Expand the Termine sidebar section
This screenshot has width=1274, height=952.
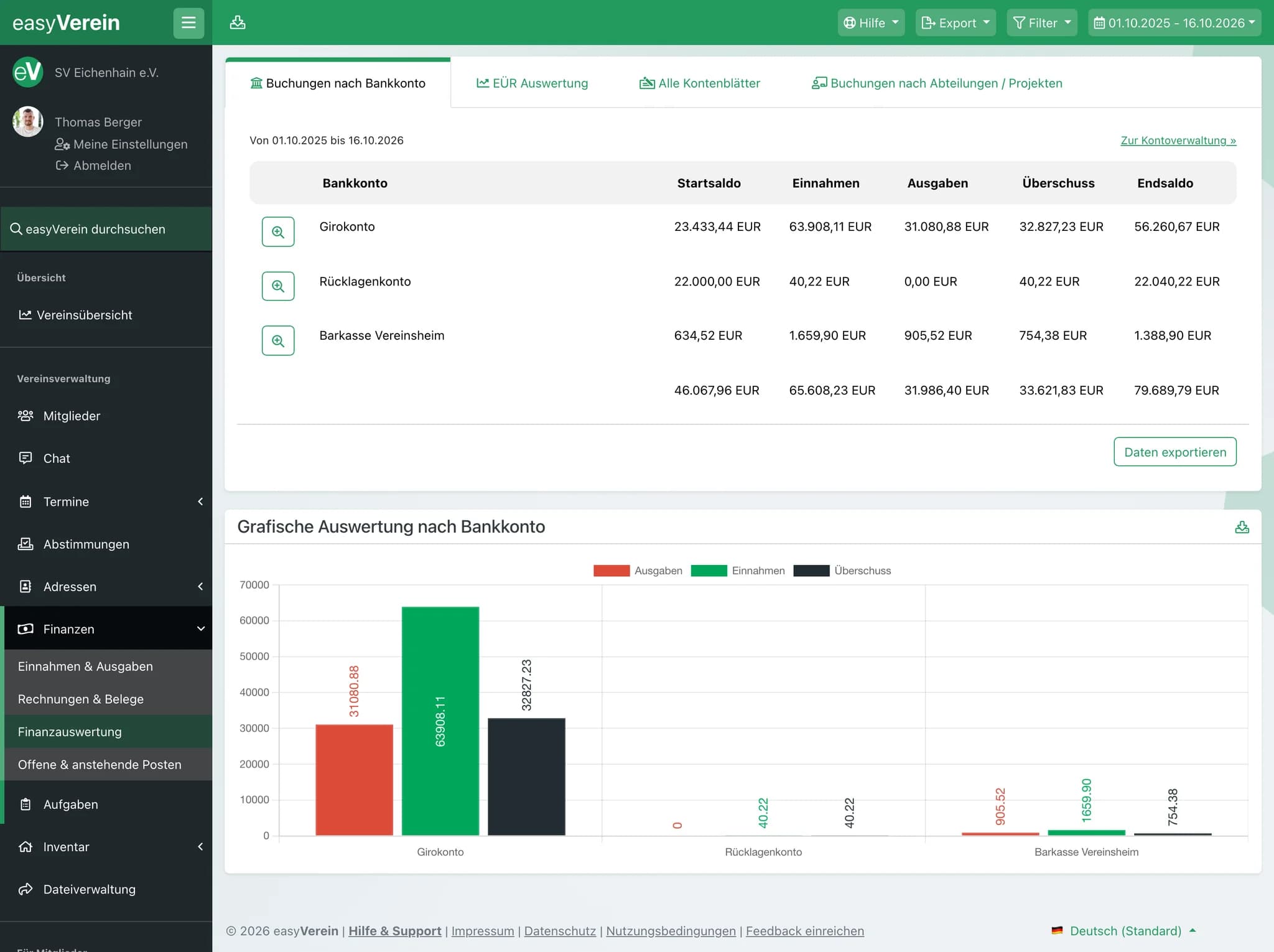106,502
